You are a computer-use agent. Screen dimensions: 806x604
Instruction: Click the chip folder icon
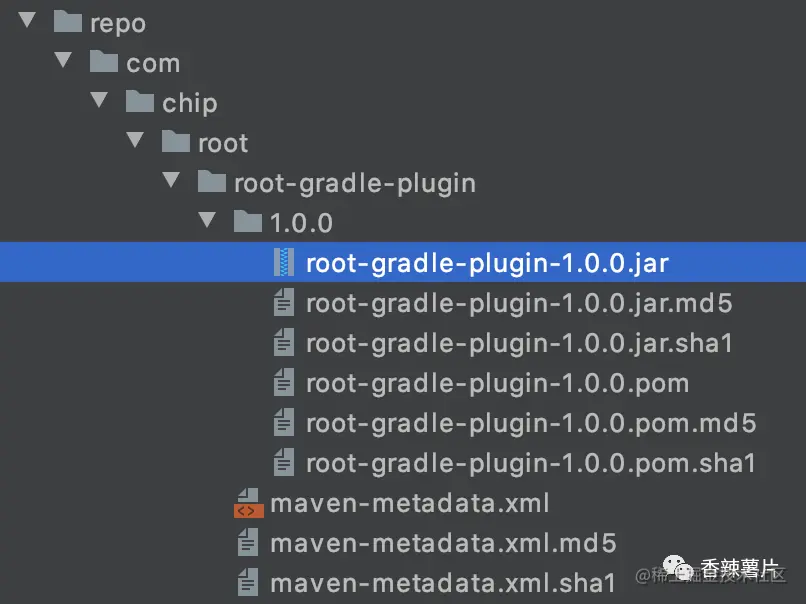click(x=140, y=103)
